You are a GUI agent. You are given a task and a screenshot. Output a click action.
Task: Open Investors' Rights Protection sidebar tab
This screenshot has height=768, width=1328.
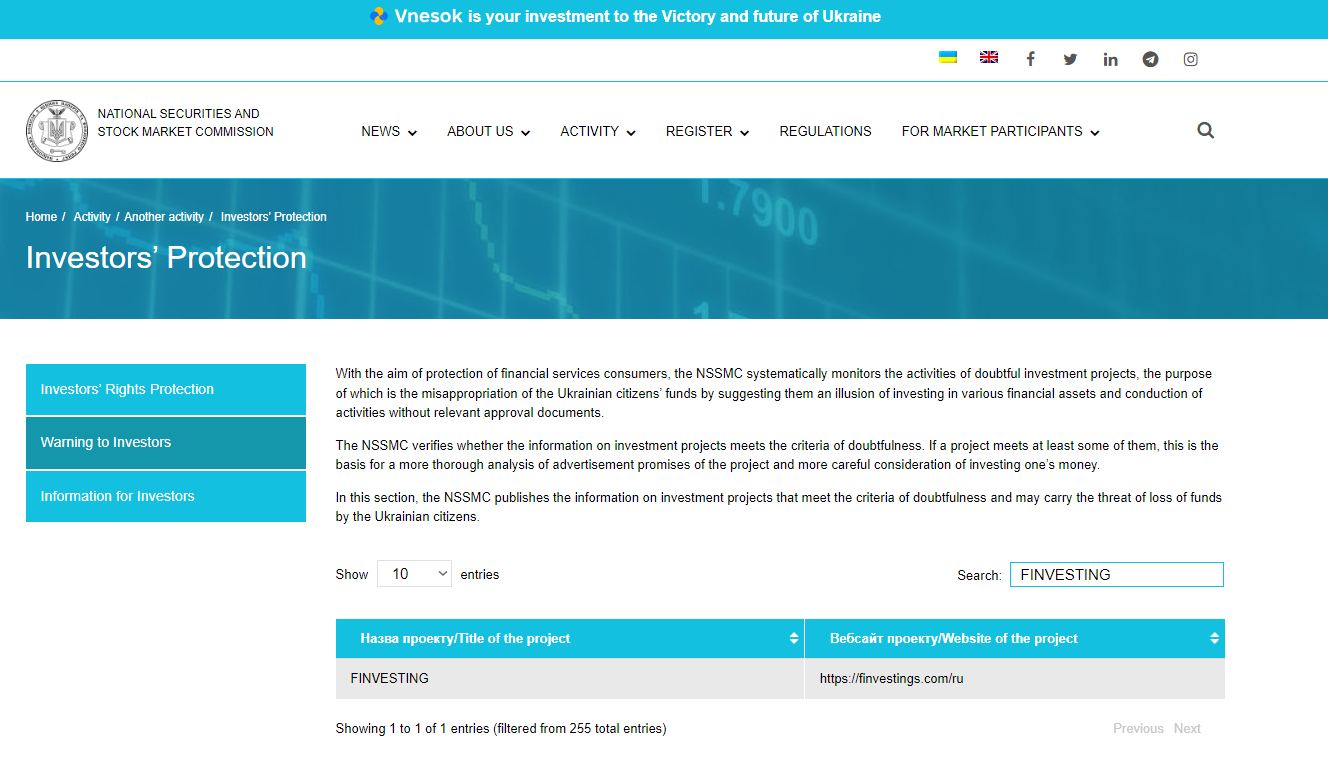coord(166,389)
